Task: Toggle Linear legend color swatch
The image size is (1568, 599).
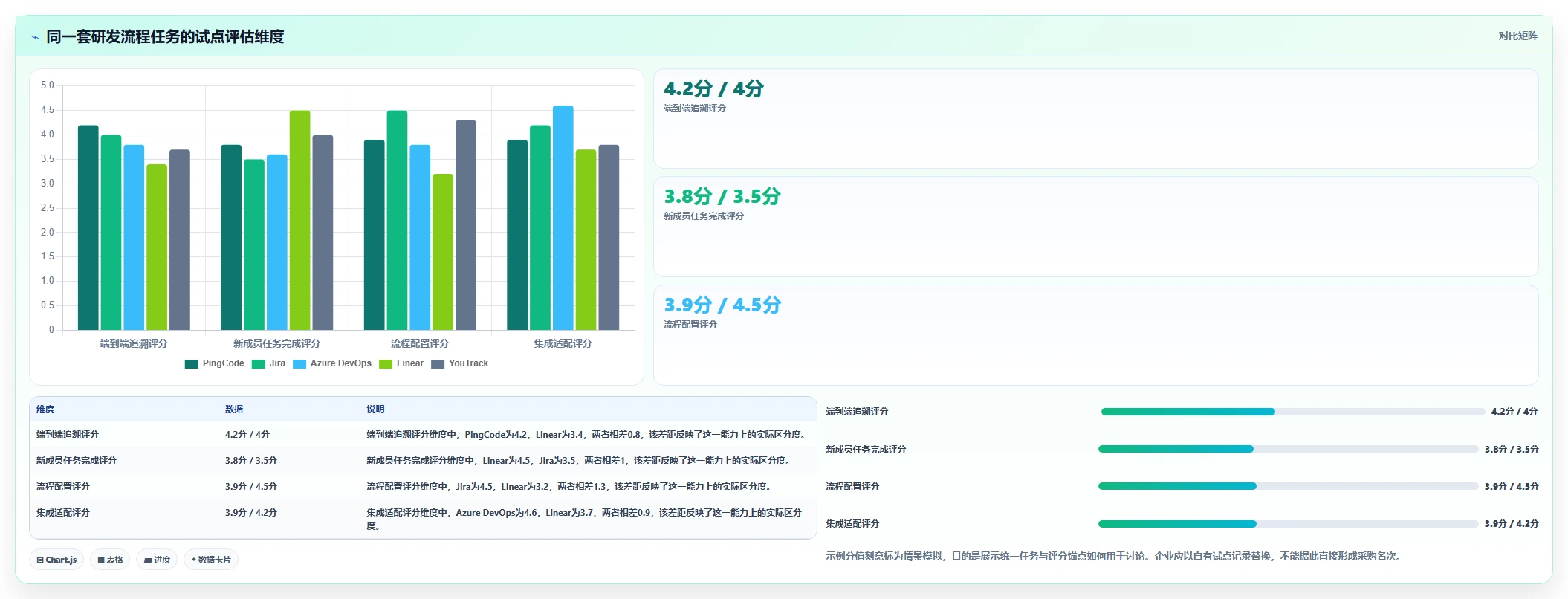Action: (x=386, y=364)
